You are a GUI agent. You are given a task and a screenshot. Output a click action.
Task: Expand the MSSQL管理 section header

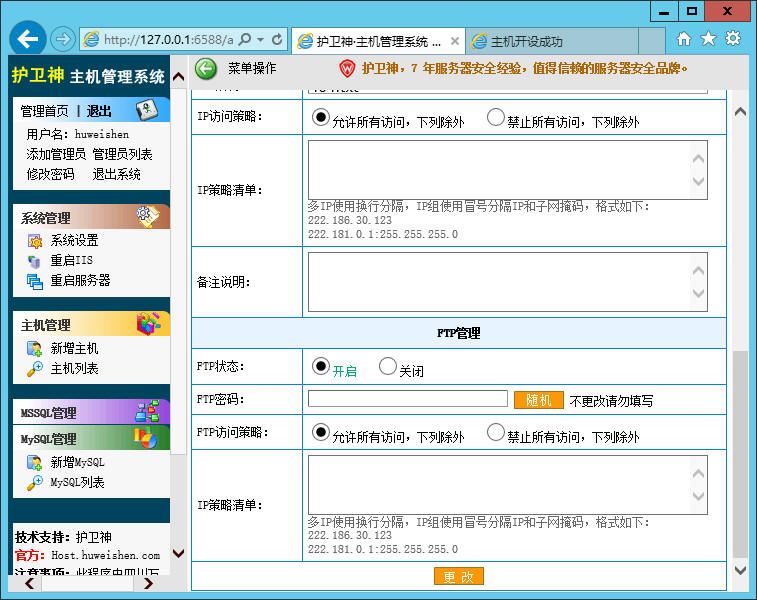coord(92,412)
